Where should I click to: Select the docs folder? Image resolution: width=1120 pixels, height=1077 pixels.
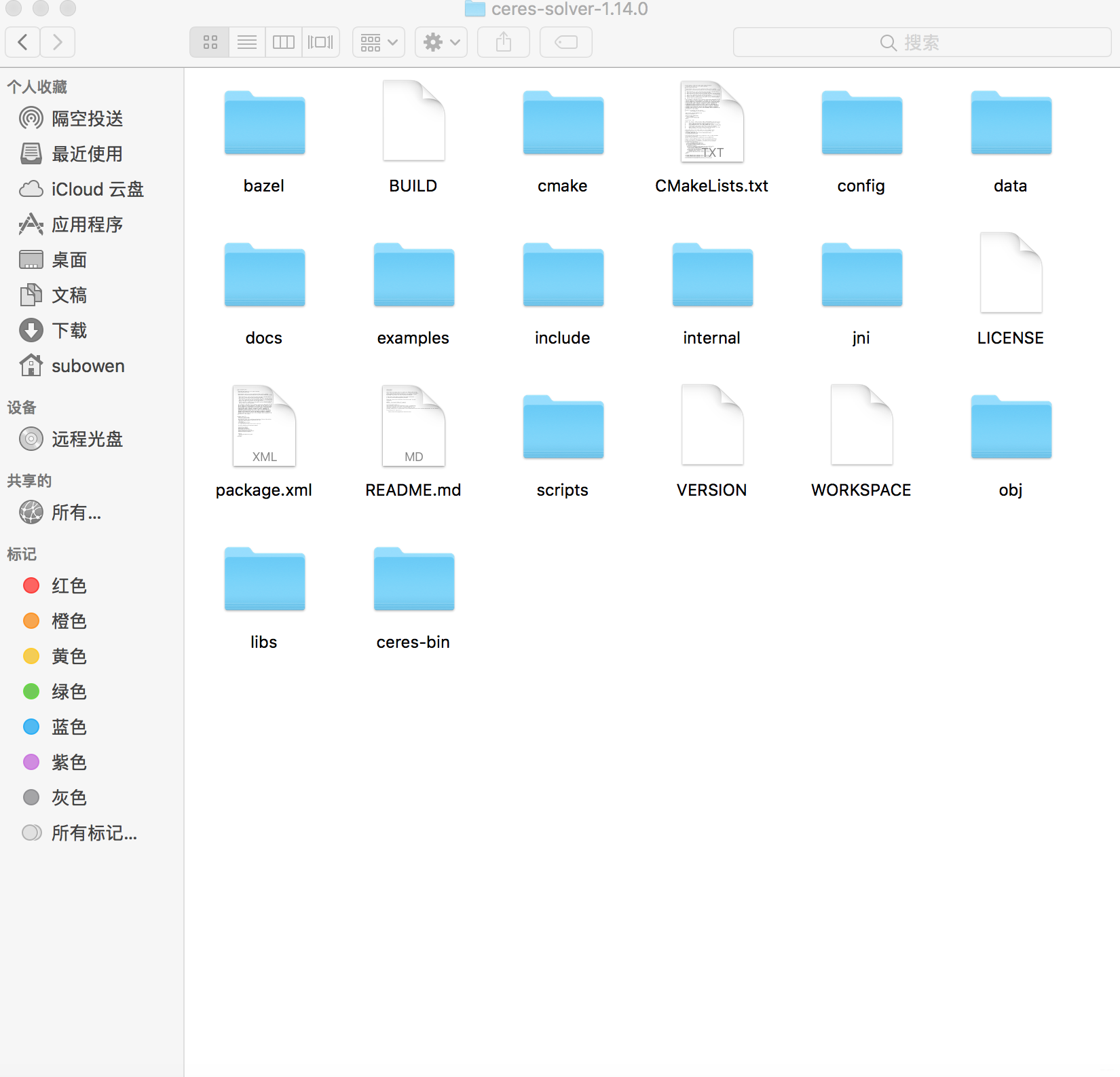(x=264, y=275)
